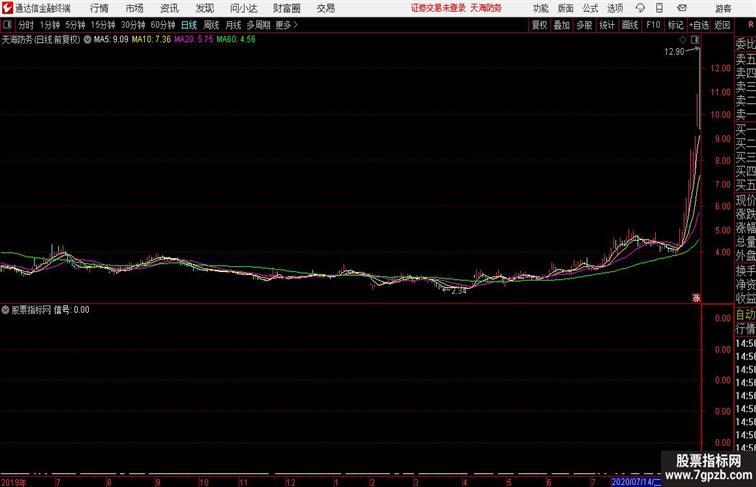Expand MA indicator settings circle arrow

coord(87,40)
